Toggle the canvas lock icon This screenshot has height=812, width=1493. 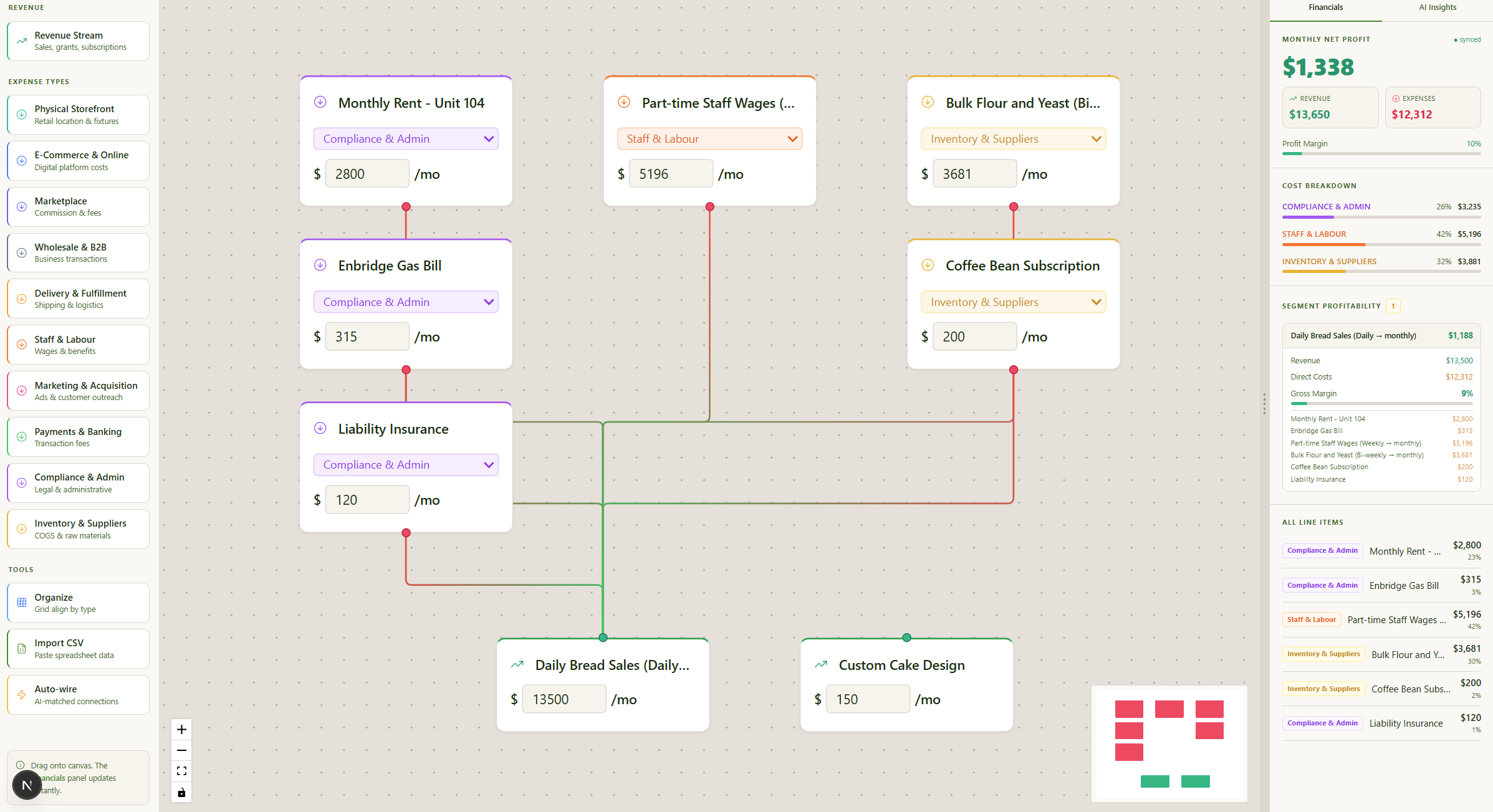coord(181,793)
